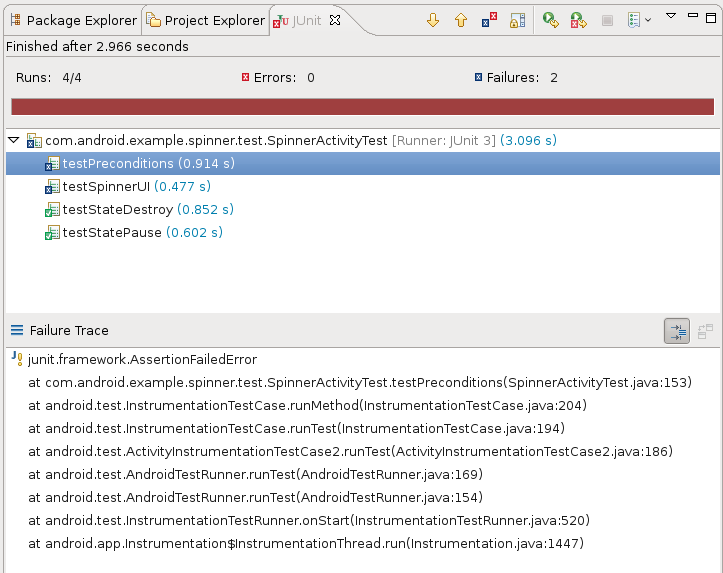Close the JUnit tab
Viewport: 723px width, 573px height.
pyautogui.click(x=335, y=20)
